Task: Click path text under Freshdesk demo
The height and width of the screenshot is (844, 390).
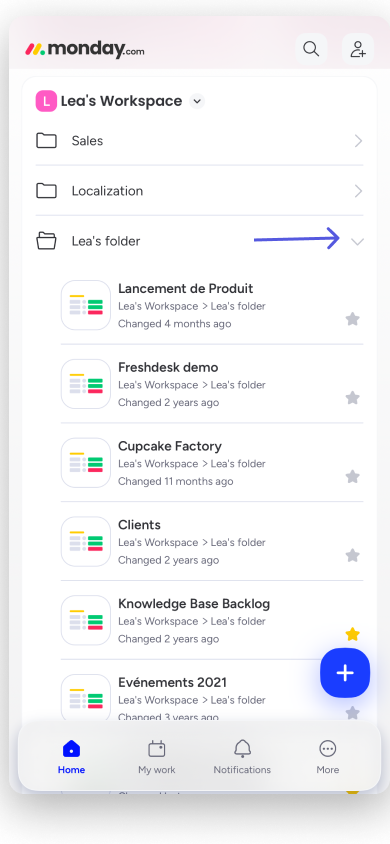Action: 192,385
